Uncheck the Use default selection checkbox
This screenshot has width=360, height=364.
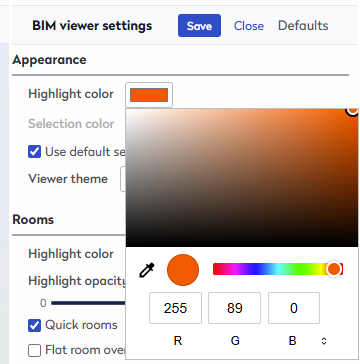pos(35,152)
